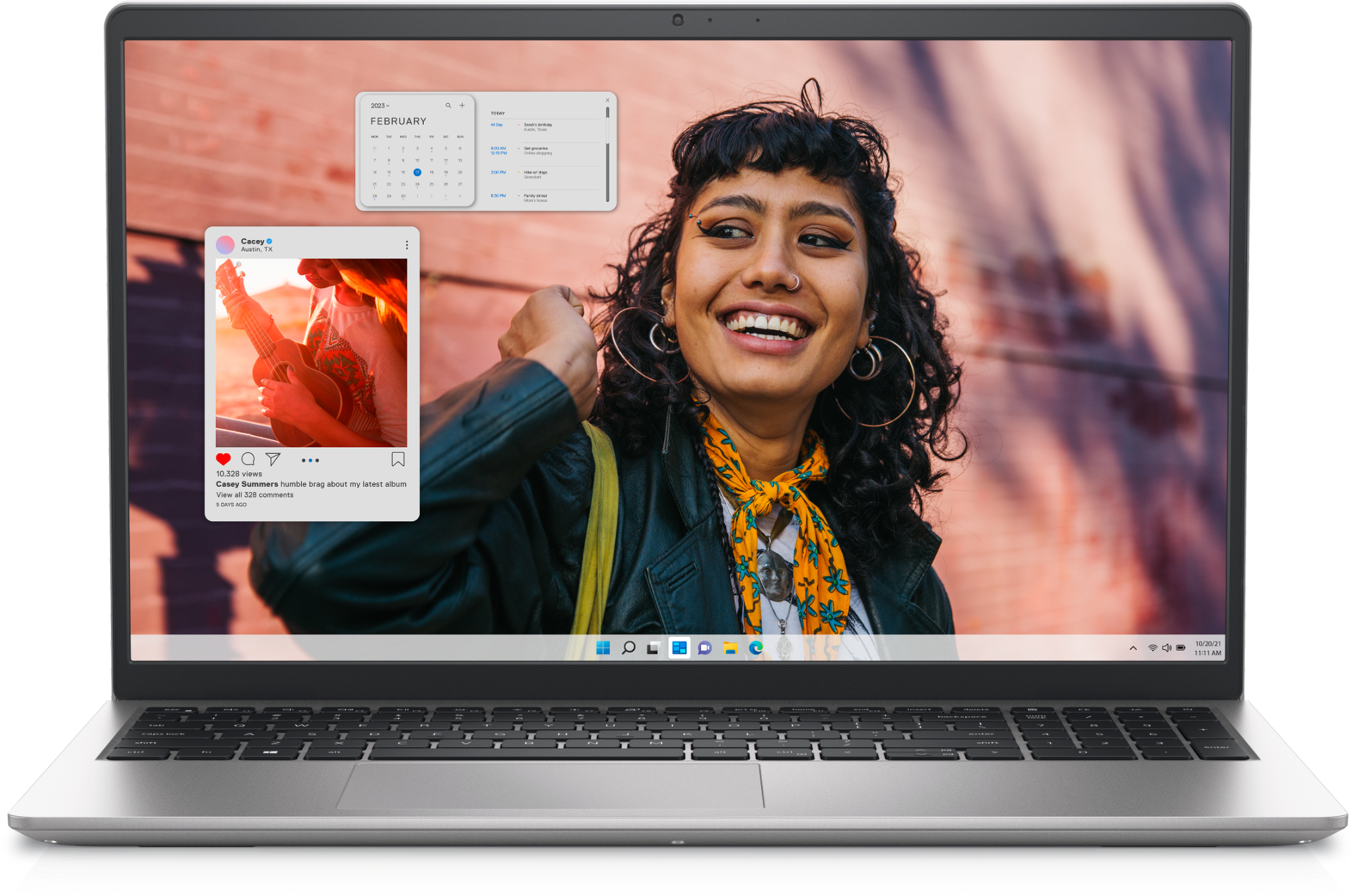Open Cacey's profile avatar
Image resolution: width=1352 pixels, height=896 pixels.
225,245
